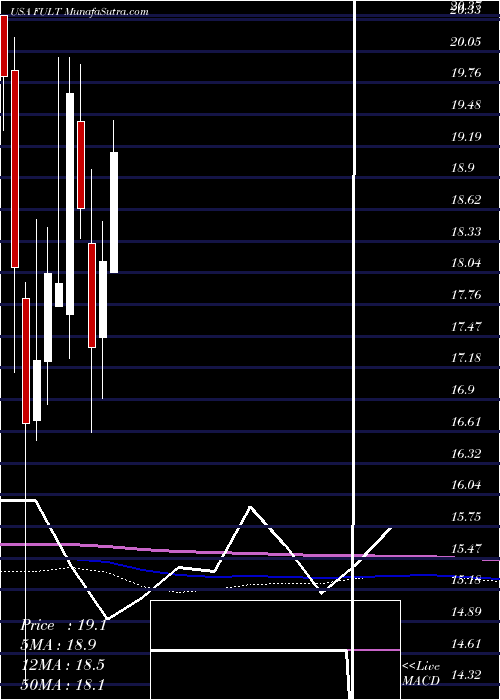Click the 15.47 price axis label
Screen dimensions: 500x700
pos(466,548)
